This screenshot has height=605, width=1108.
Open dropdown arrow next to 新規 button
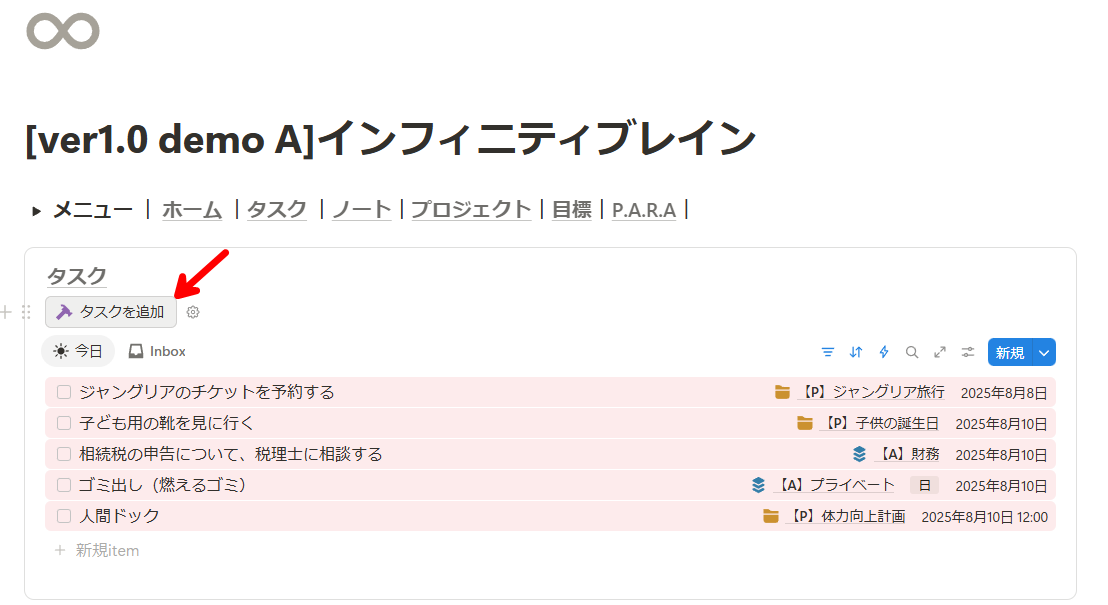pos(1044,353)
